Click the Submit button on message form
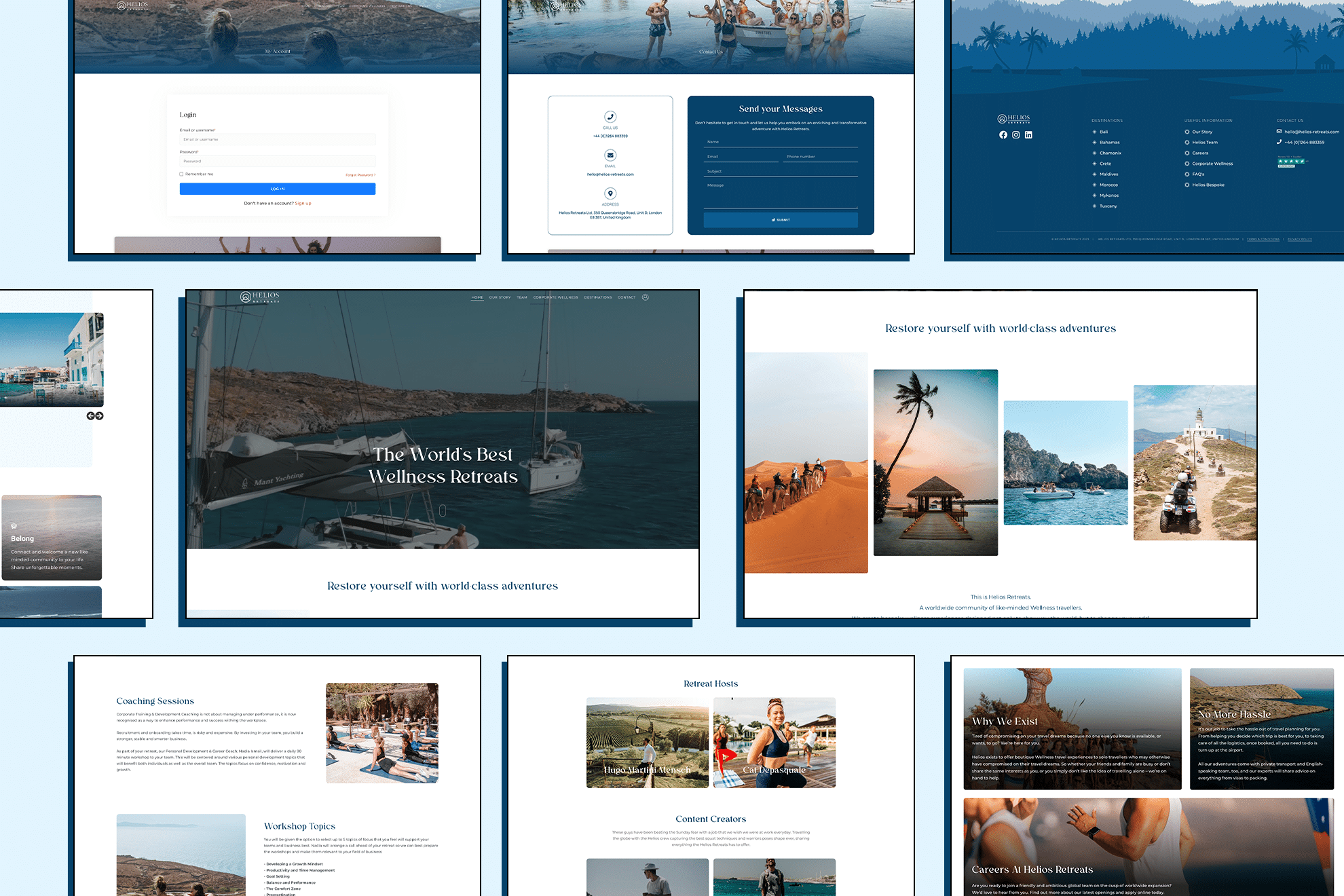Image resolution: width=1344 pixels, height=896 pixels. pyautogui.click(x=781, y=220)
